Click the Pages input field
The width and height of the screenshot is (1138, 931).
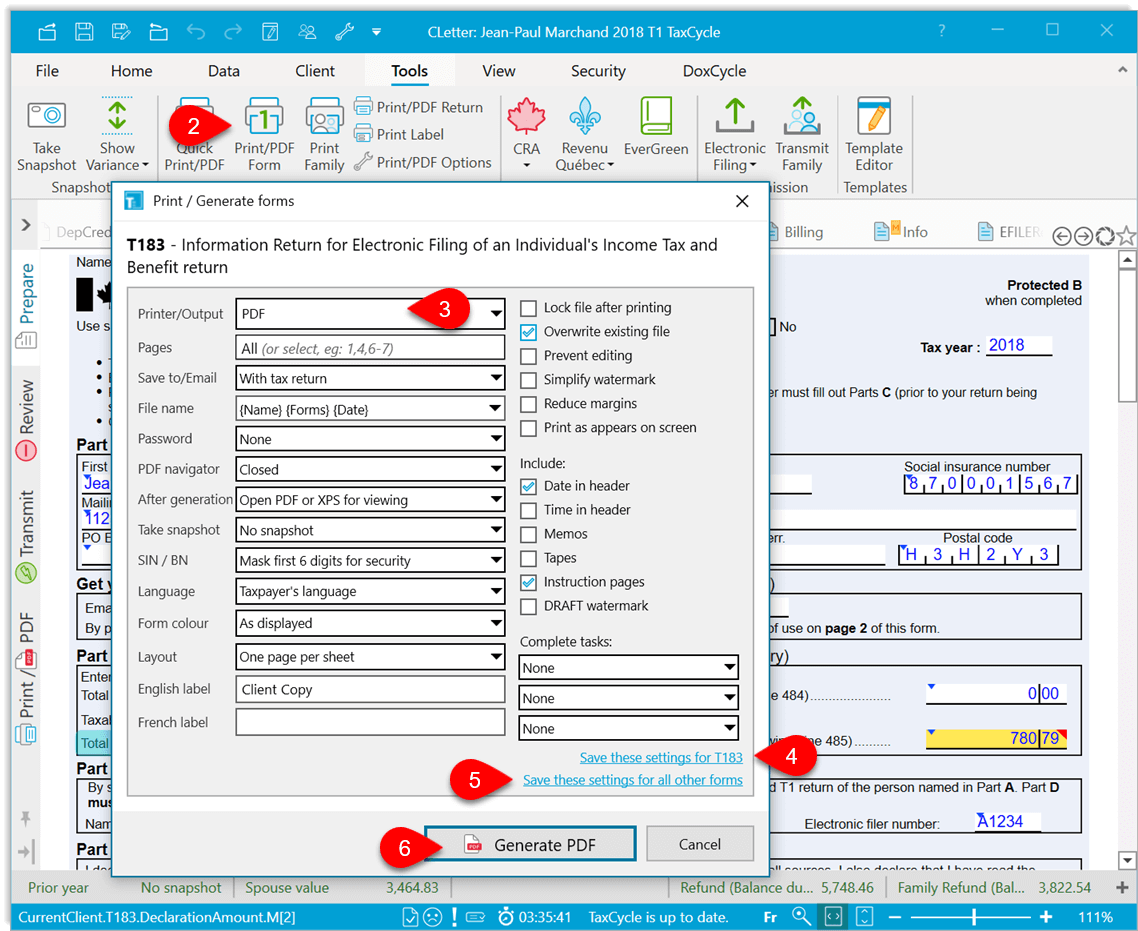click(x=370, y=348)
